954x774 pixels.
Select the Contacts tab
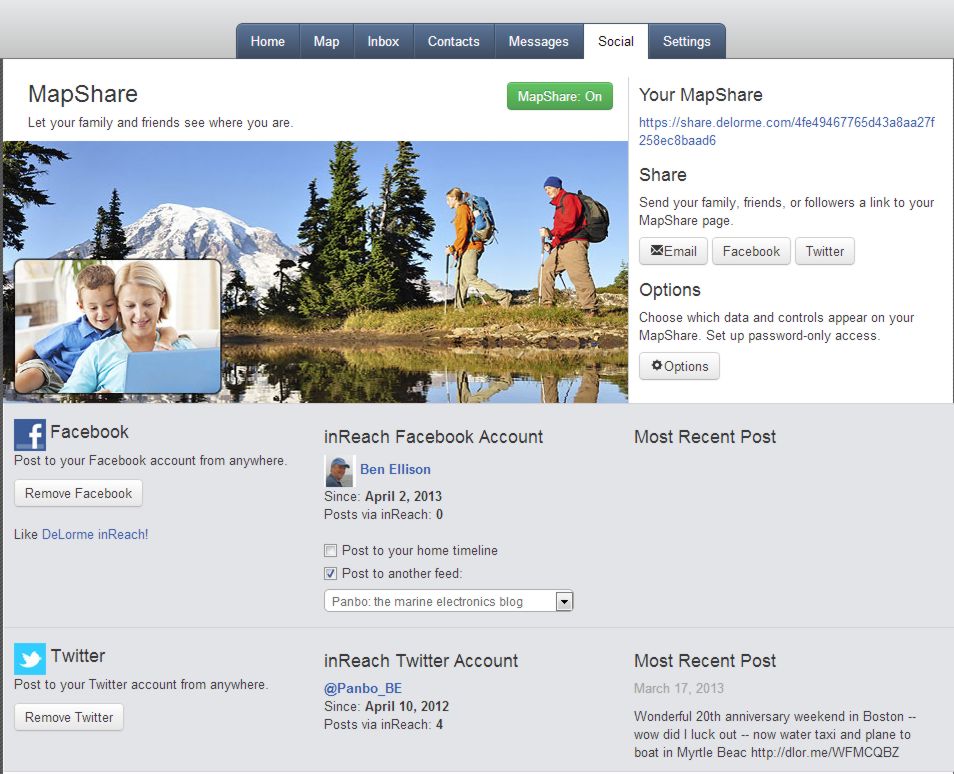click(454, 41)
